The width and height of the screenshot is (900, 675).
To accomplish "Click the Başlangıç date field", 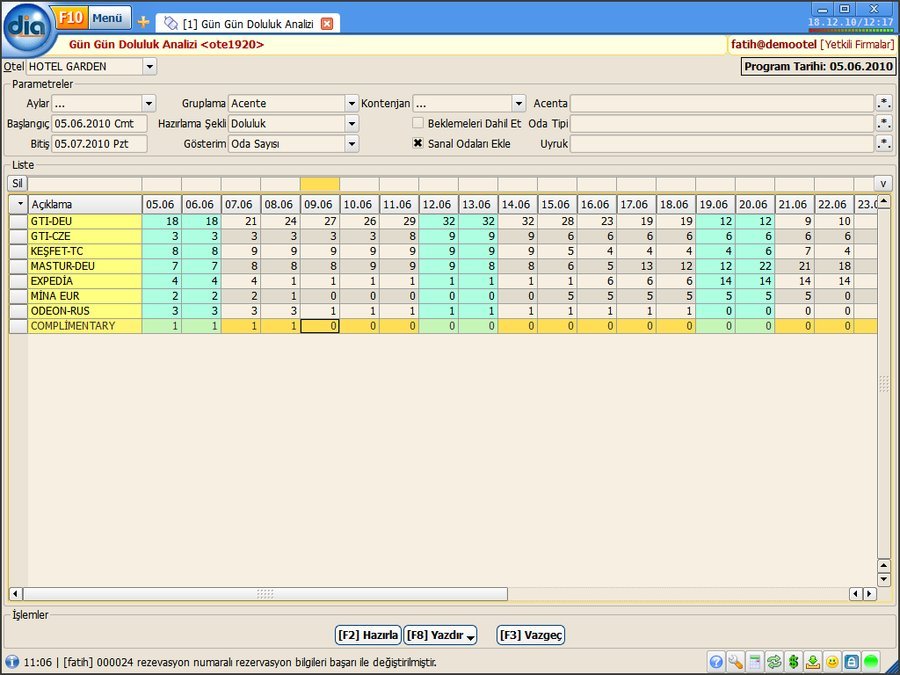I will [99, 123].
